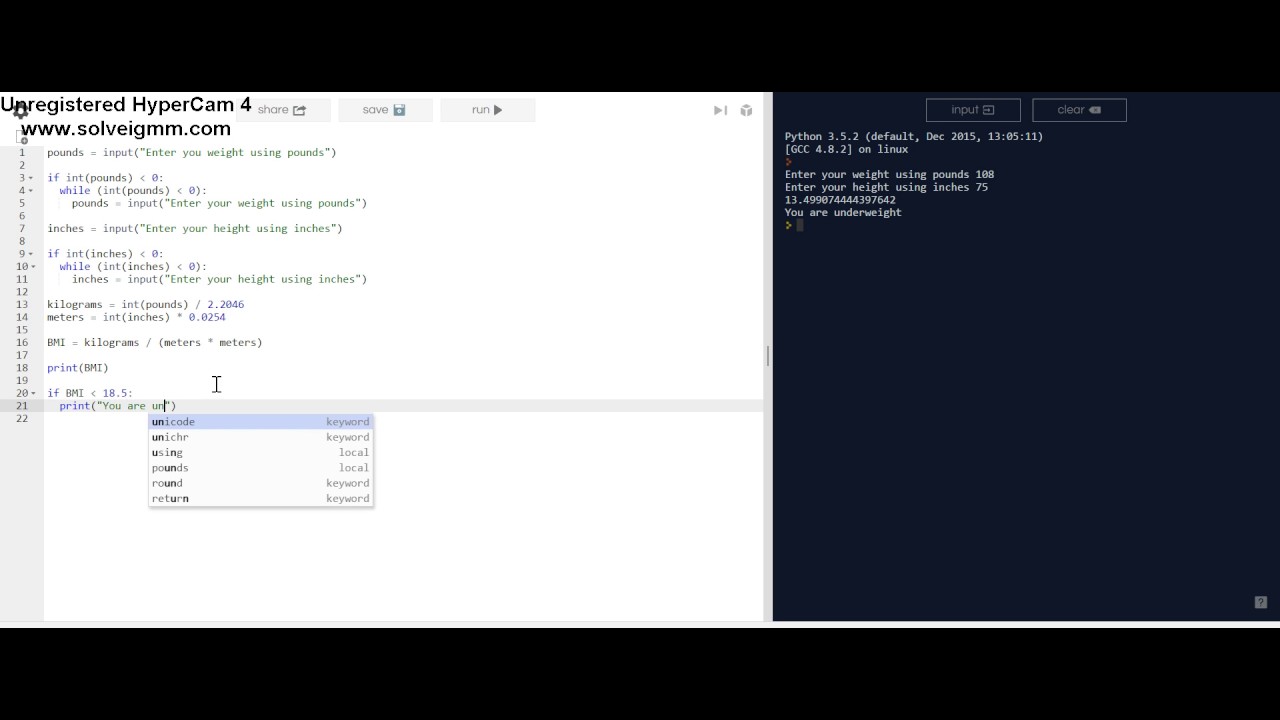Click line 21 'print("You are un")'
The width and height of the screenshot is (1280, 720).
[x=117, y=406]
